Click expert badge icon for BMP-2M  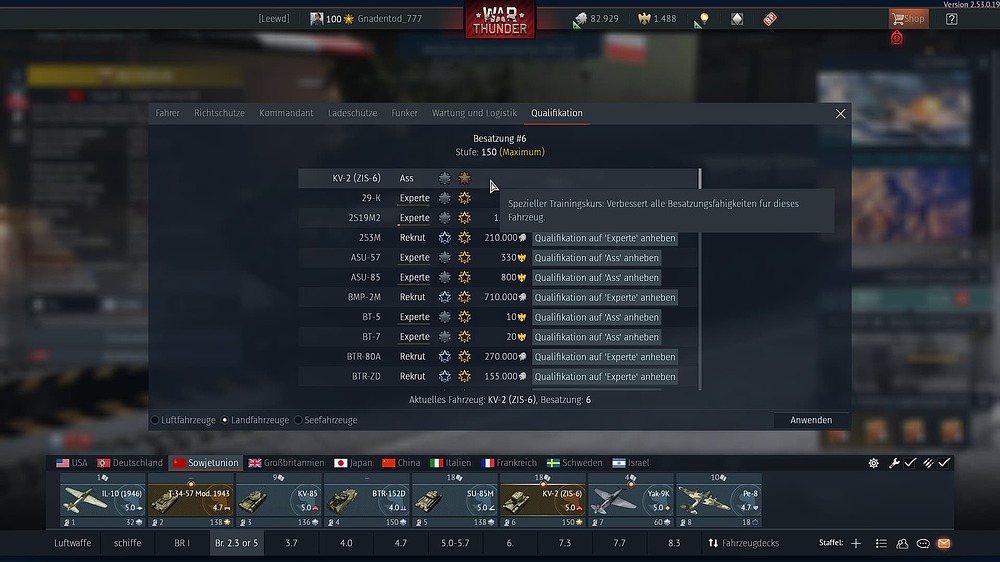pyautogui.click(x=445, y=297)
